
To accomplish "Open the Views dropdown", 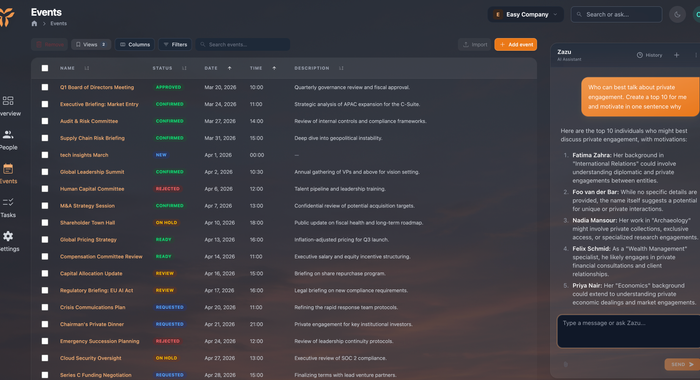I will pyautogui.click(x=91, y=45).
